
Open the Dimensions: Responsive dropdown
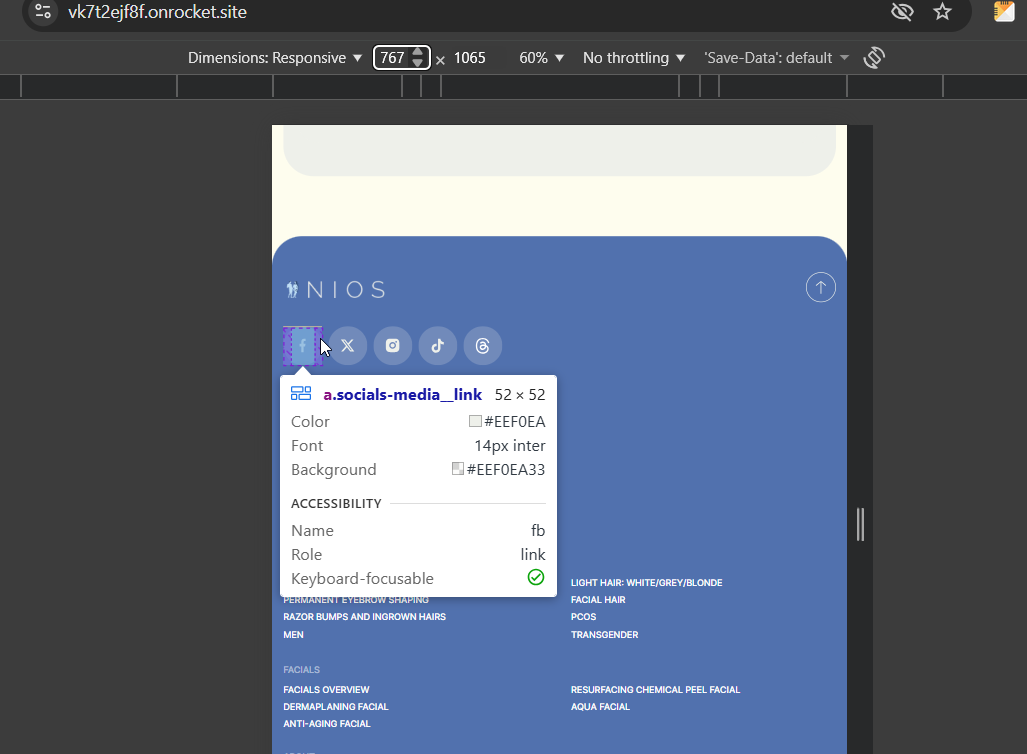click(x=274, y=58)
